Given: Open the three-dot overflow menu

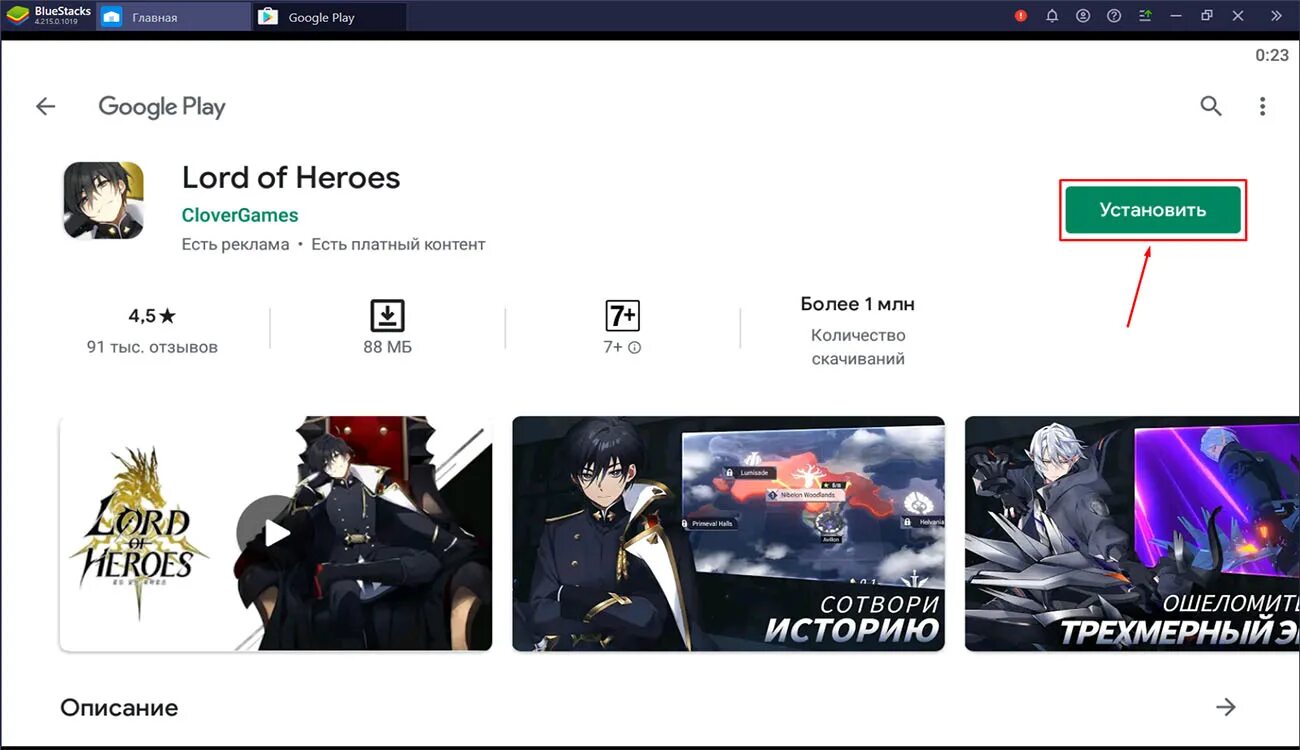Looking at the screenshot, I should (x=1262, y=106).
